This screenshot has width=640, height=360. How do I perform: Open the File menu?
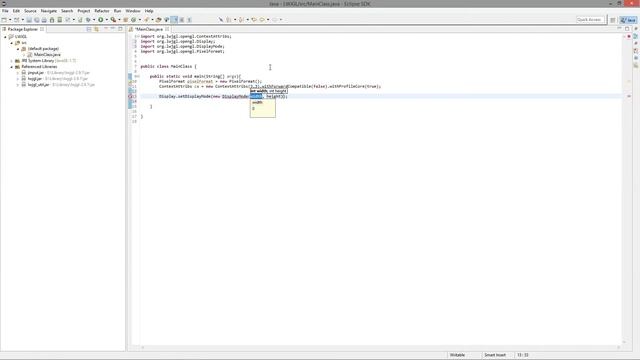coord(5,11)
